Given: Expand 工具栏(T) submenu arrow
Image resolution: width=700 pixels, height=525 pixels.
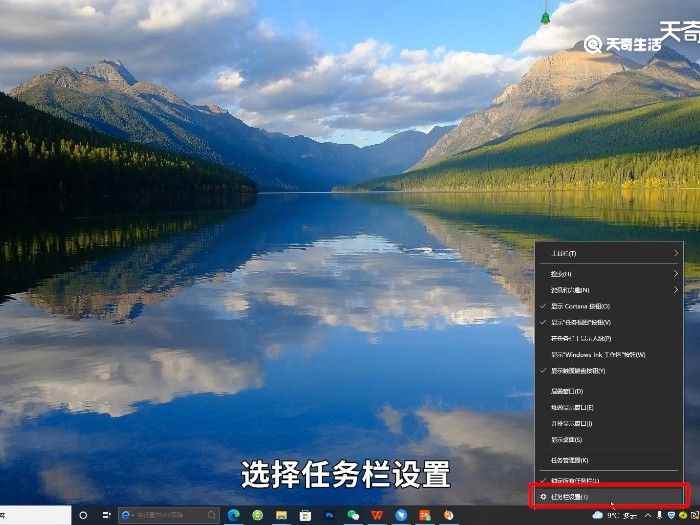Looking at the screenshot, I should click(x=676, y=253).
